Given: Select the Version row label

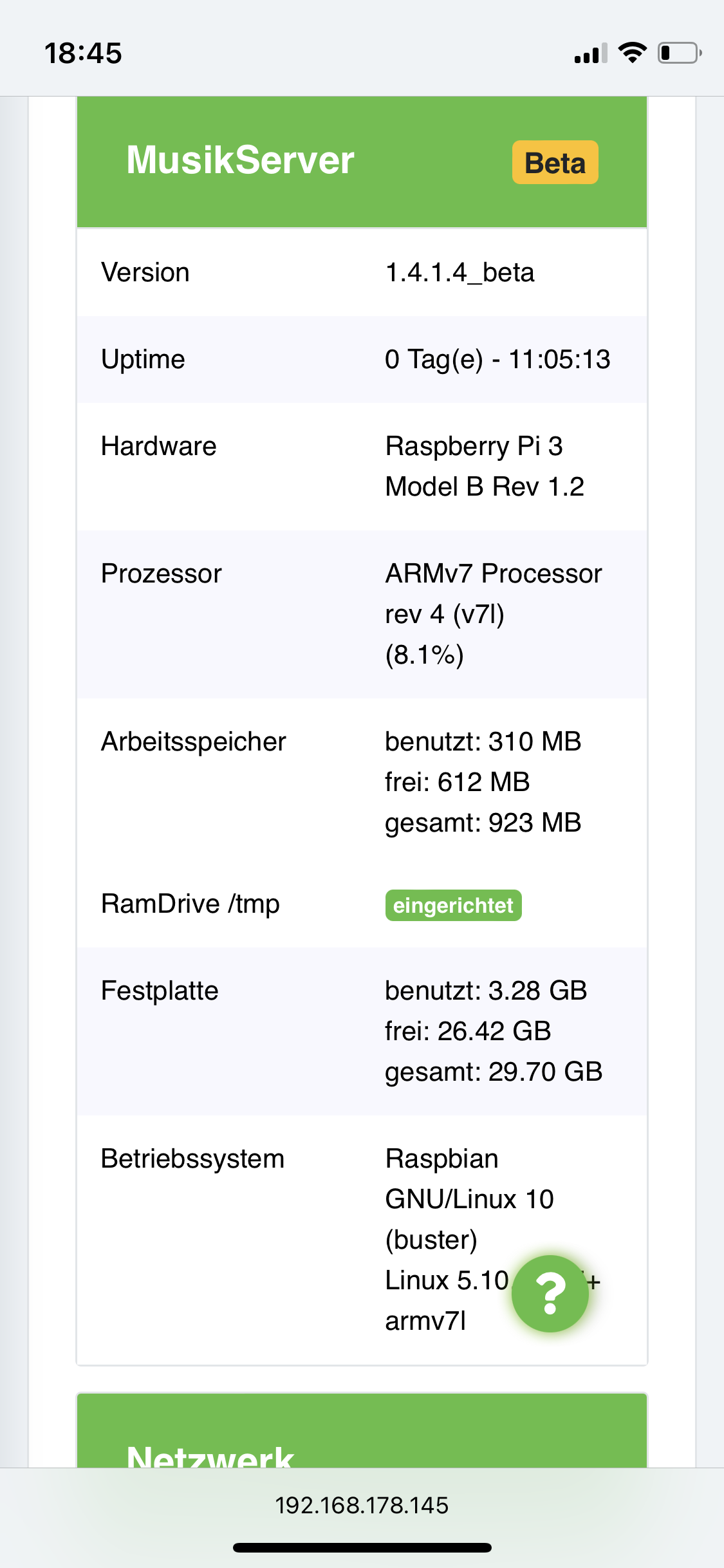Looking at the screenshot, I should (145, 272).
